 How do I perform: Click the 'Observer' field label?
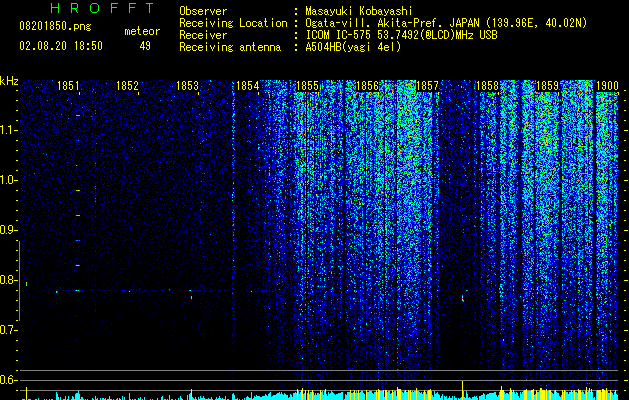(203, 11)
